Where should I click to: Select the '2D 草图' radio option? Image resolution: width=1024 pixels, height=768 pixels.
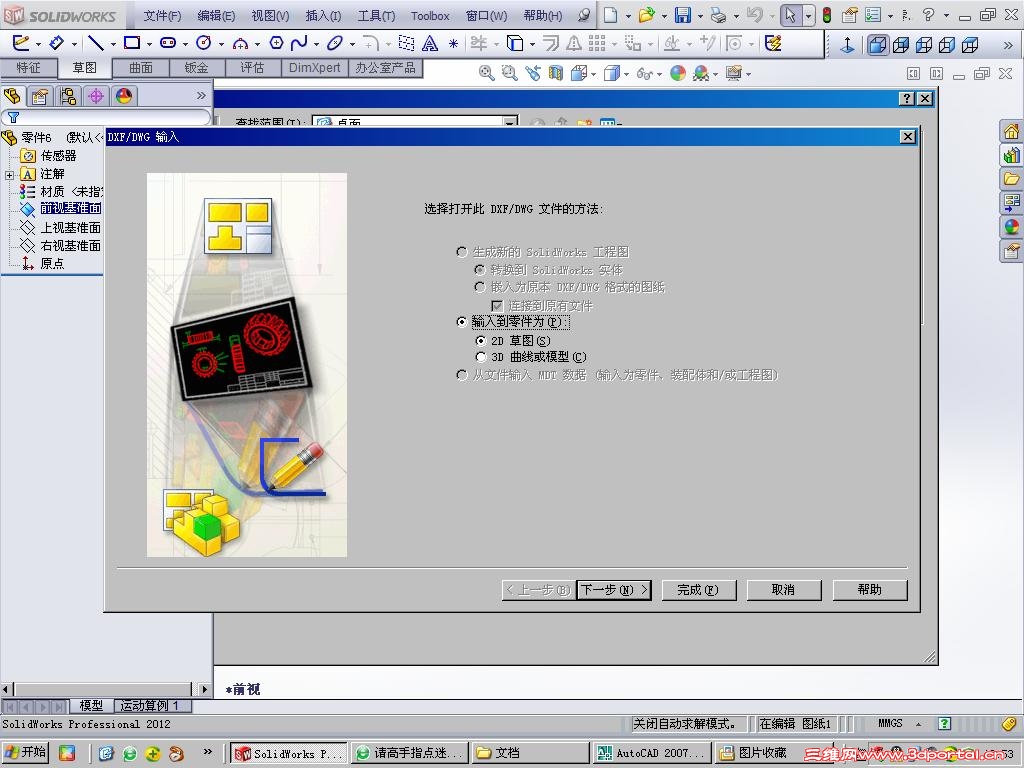tap(481, 341)
